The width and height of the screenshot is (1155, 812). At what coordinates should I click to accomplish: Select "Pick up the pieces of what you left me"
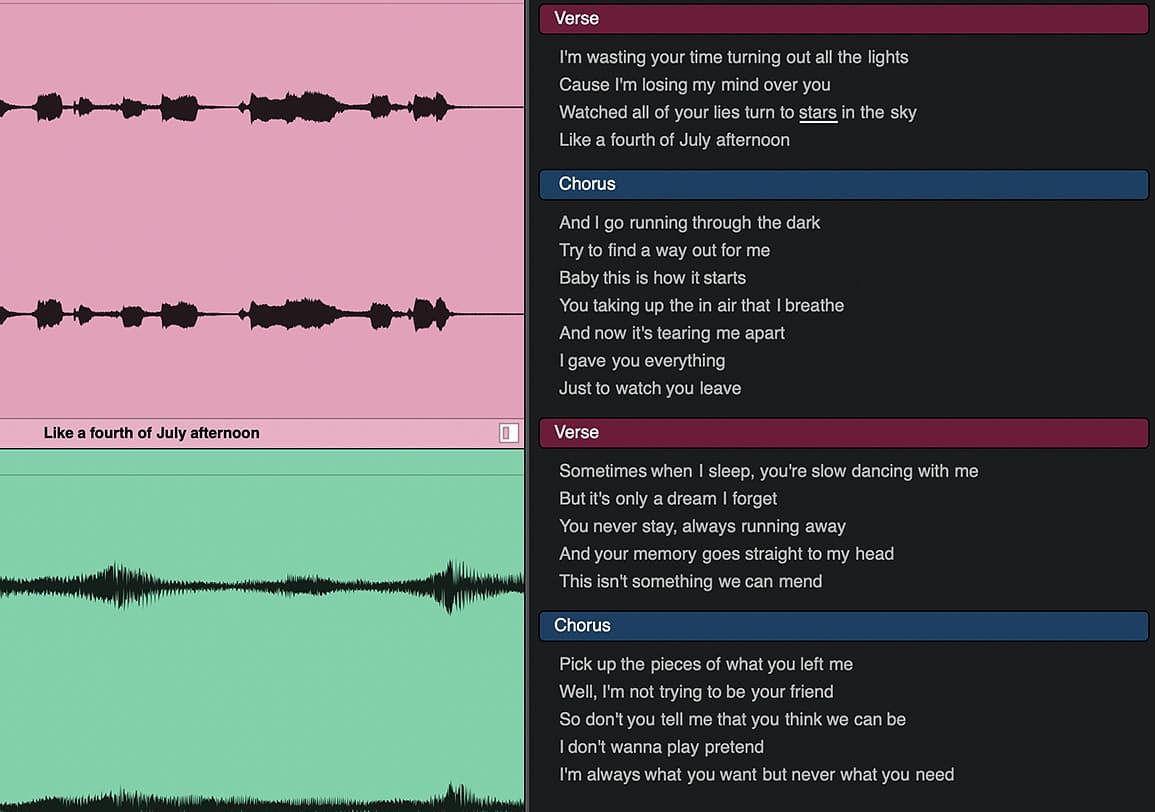tap(706, 664)
